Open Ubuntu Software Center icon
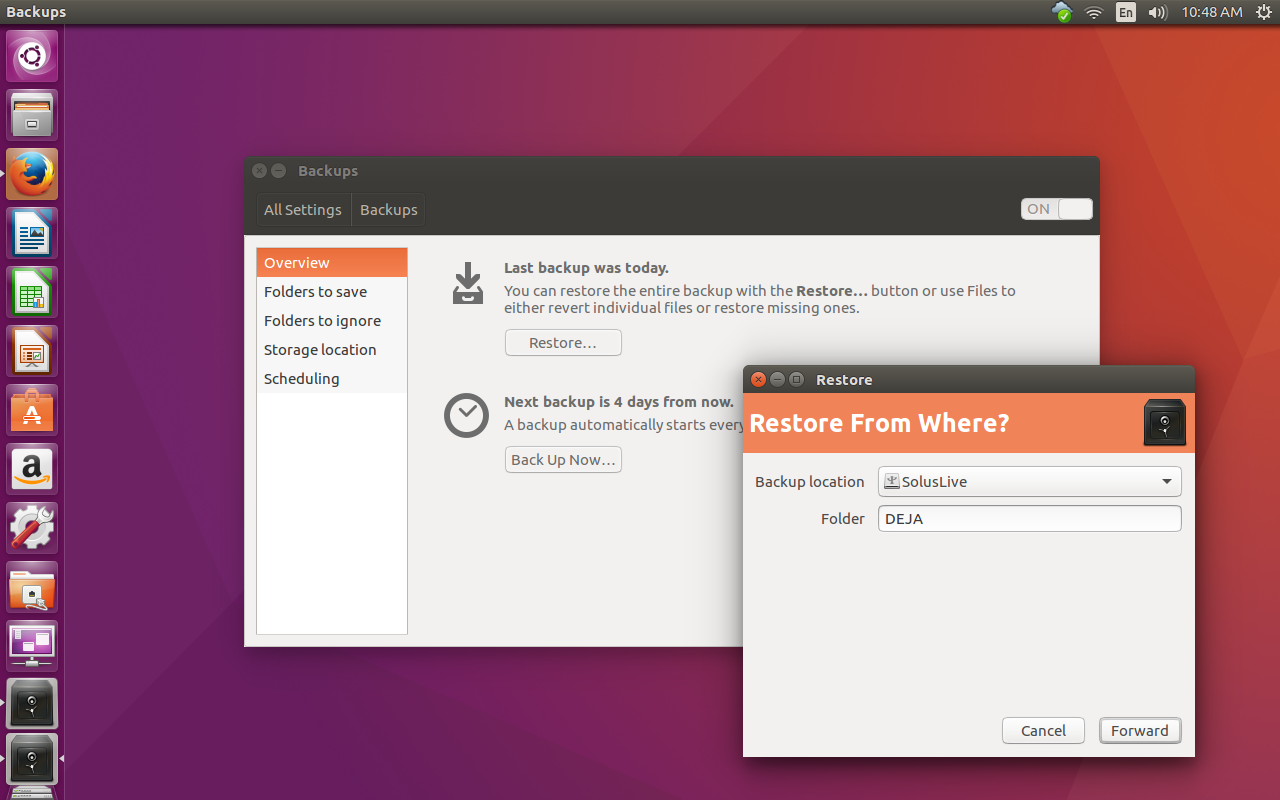Viewport: 1280px width, 800px height. pos(32,410)
